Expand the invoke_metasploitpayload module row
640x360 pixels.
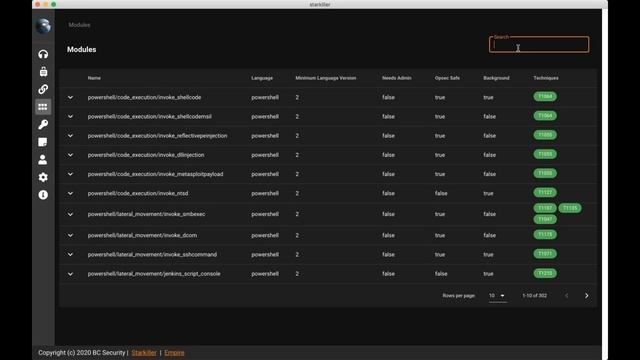(x=70, y=174)
